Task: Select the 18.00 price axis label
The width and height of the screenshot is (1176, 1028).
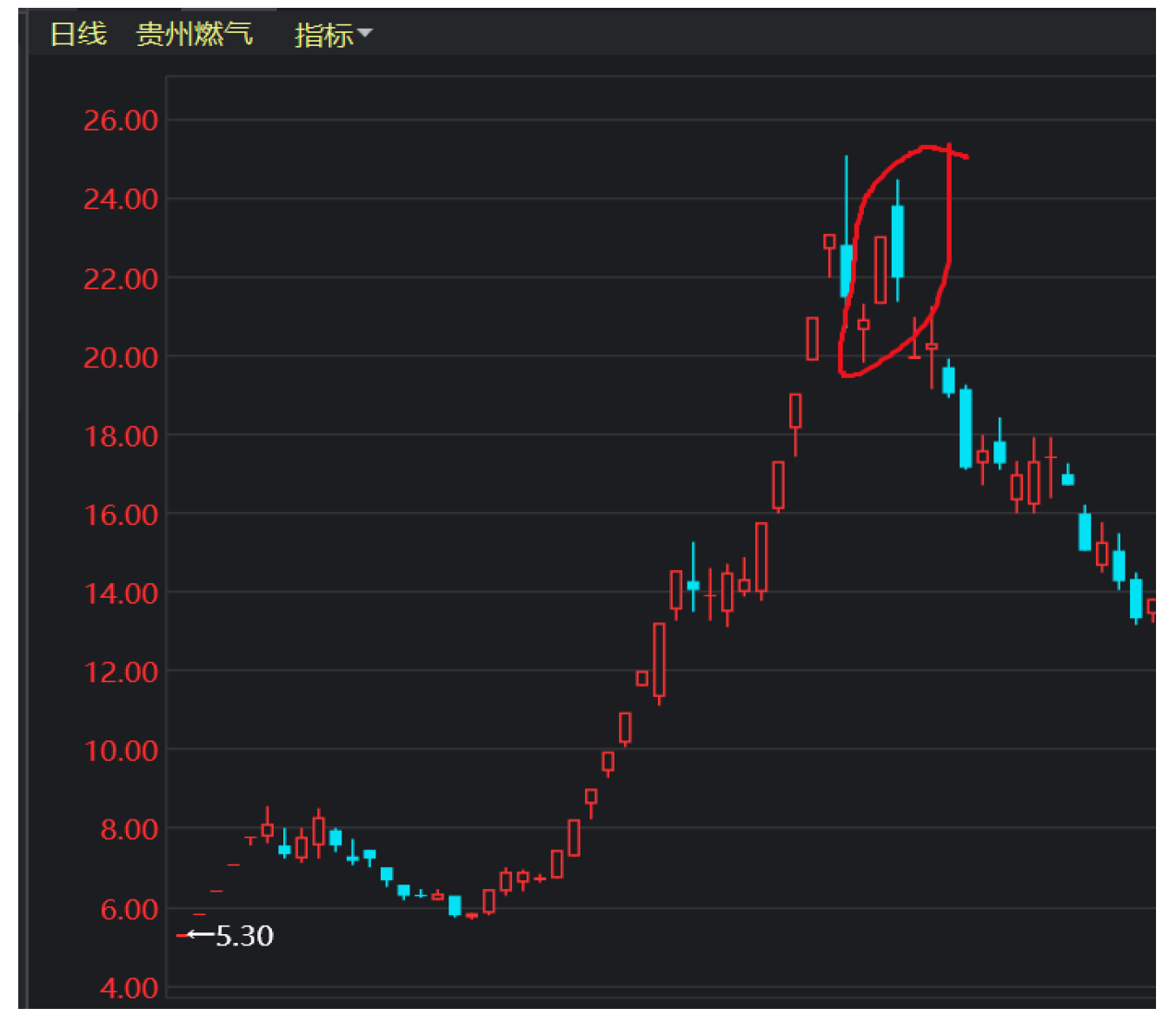Action: (x=120, y=436)
